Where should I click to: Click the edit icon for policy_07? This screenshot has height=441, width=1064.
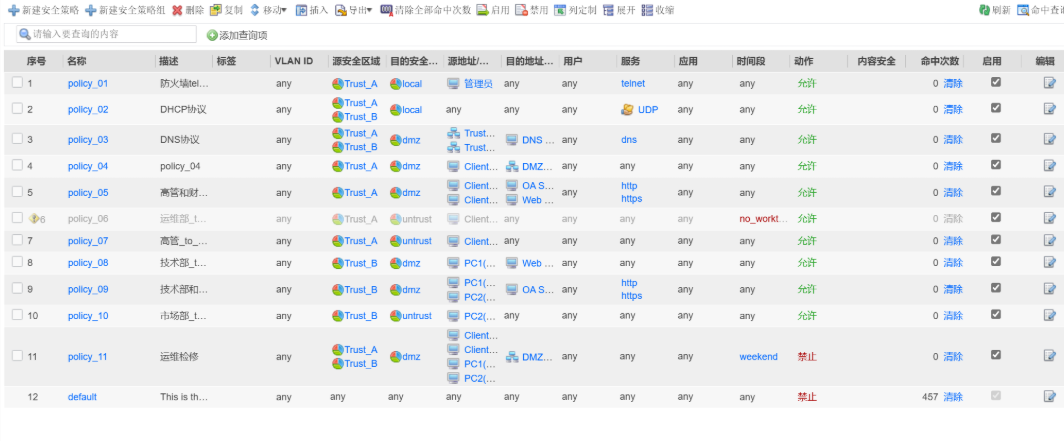pos(1050,240)
